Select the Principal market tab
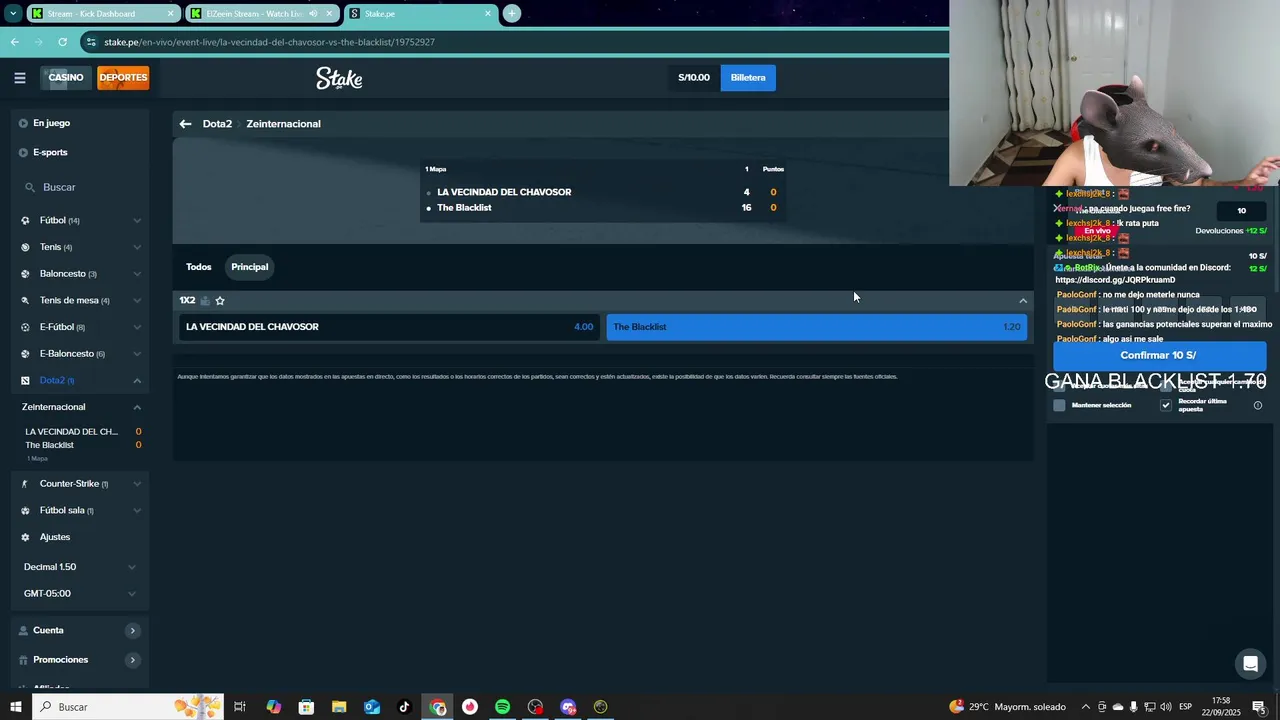This screenshot has height=720, width=1280. tap(250, 267)
